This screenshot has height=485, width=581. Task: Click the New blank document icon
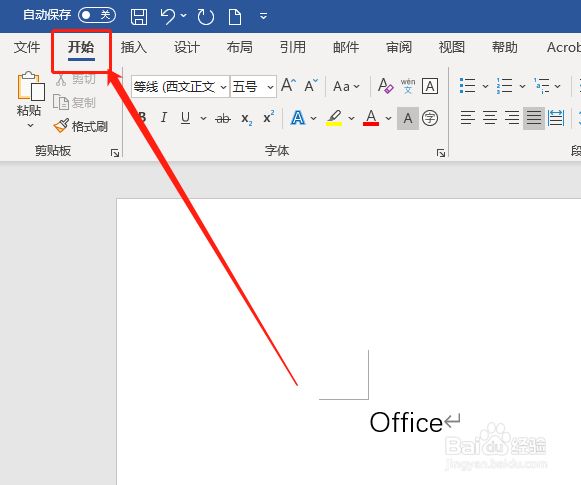pos(235,17)
